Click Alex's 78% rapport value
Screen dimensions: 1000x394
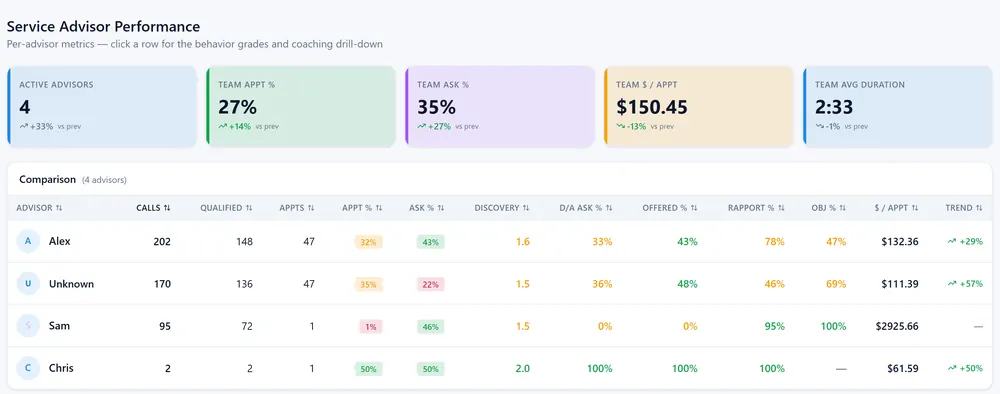774,242
